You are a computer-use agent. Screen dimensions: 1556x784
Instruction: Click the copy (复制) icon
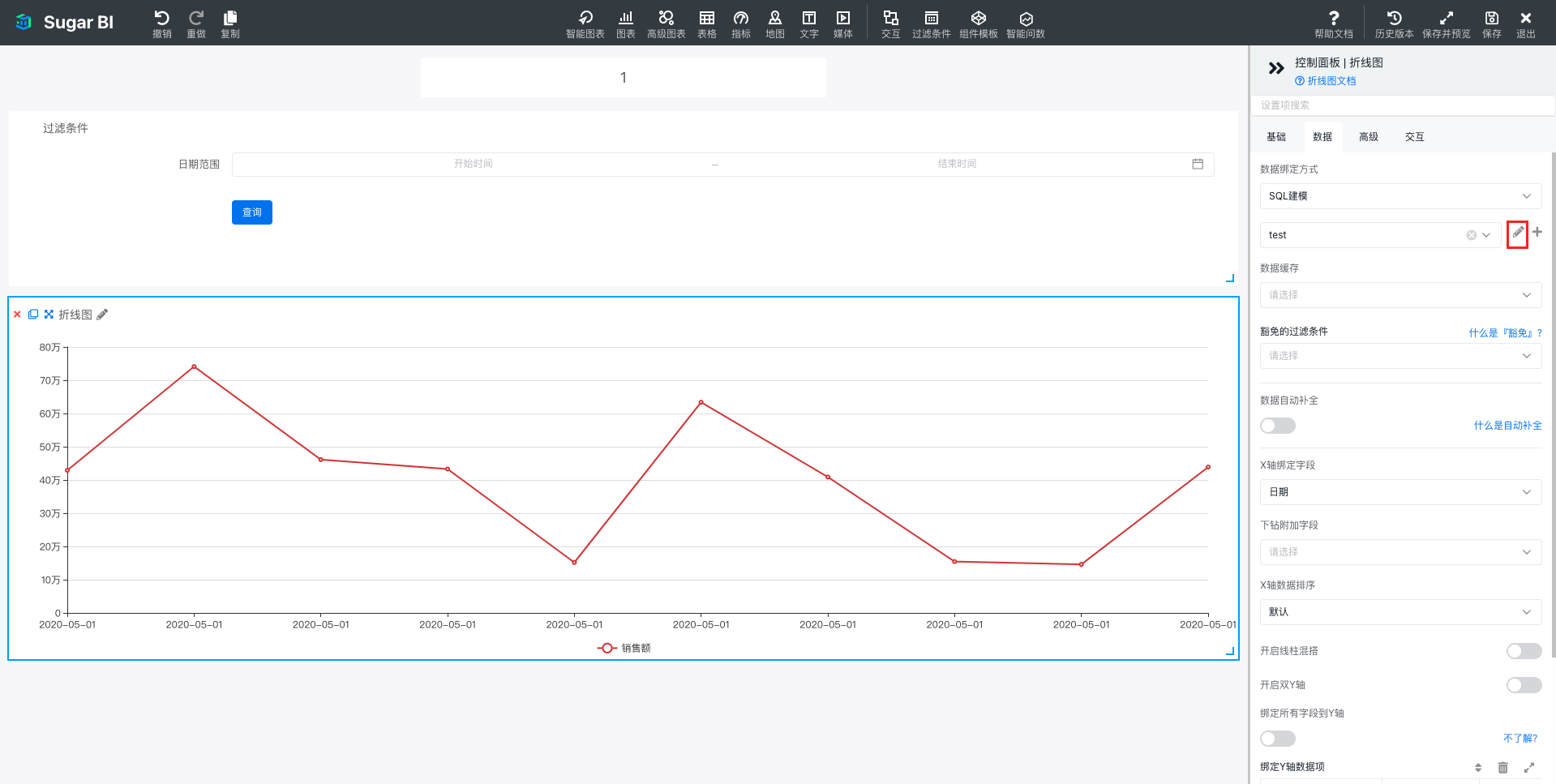coord(230,24)
